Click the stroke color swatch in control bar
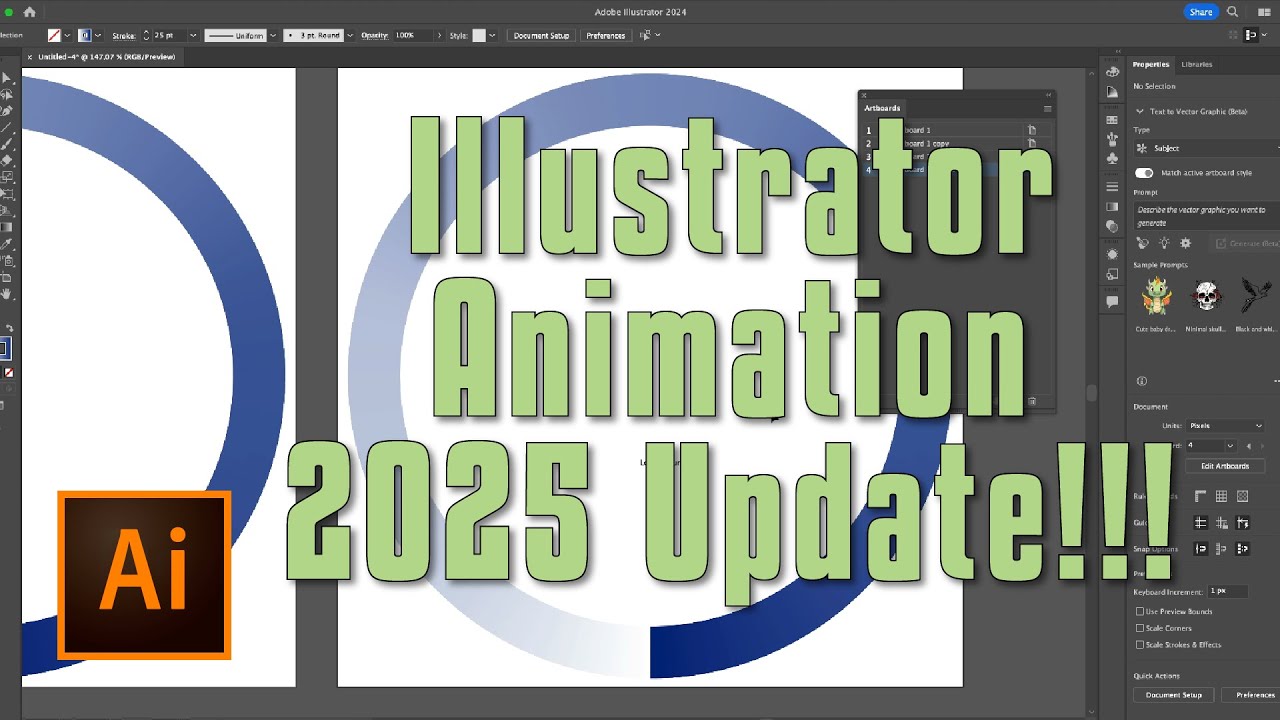 coord(84,35)
